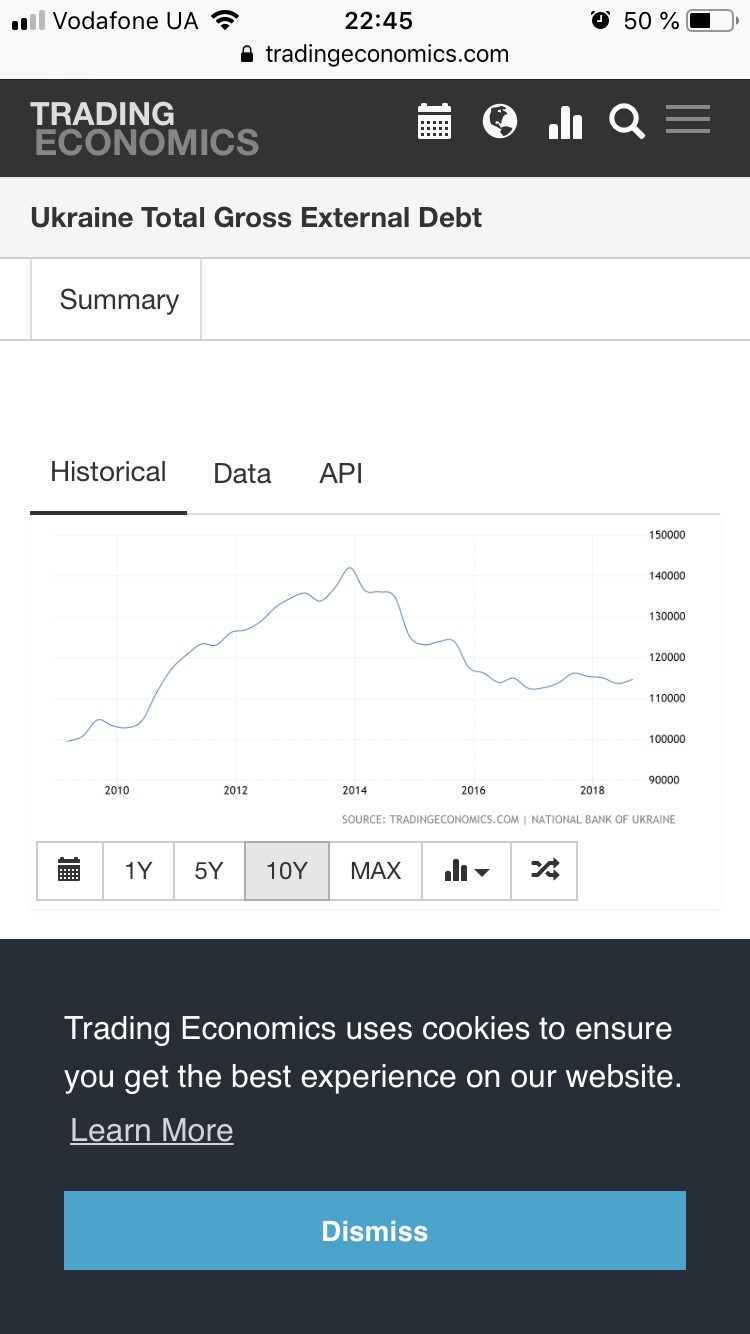Dismiss the cookie notice

(375, 1231)
